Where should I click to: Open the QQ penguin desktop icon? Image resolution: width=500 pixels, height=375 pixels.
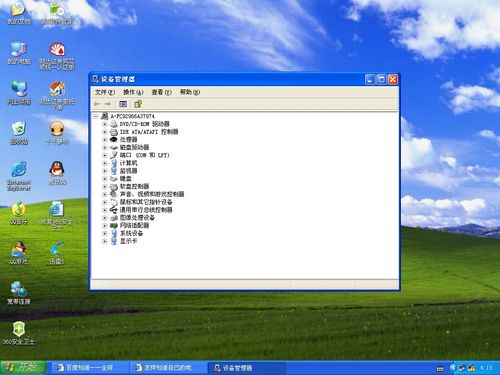tap(57, 173)
